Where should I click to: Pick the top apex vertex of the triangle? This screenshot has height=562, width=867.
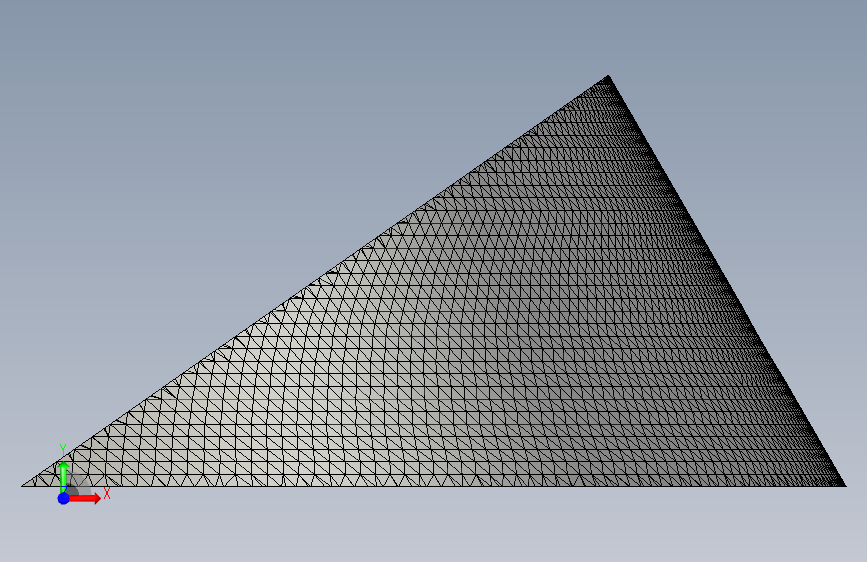point(608,76)
